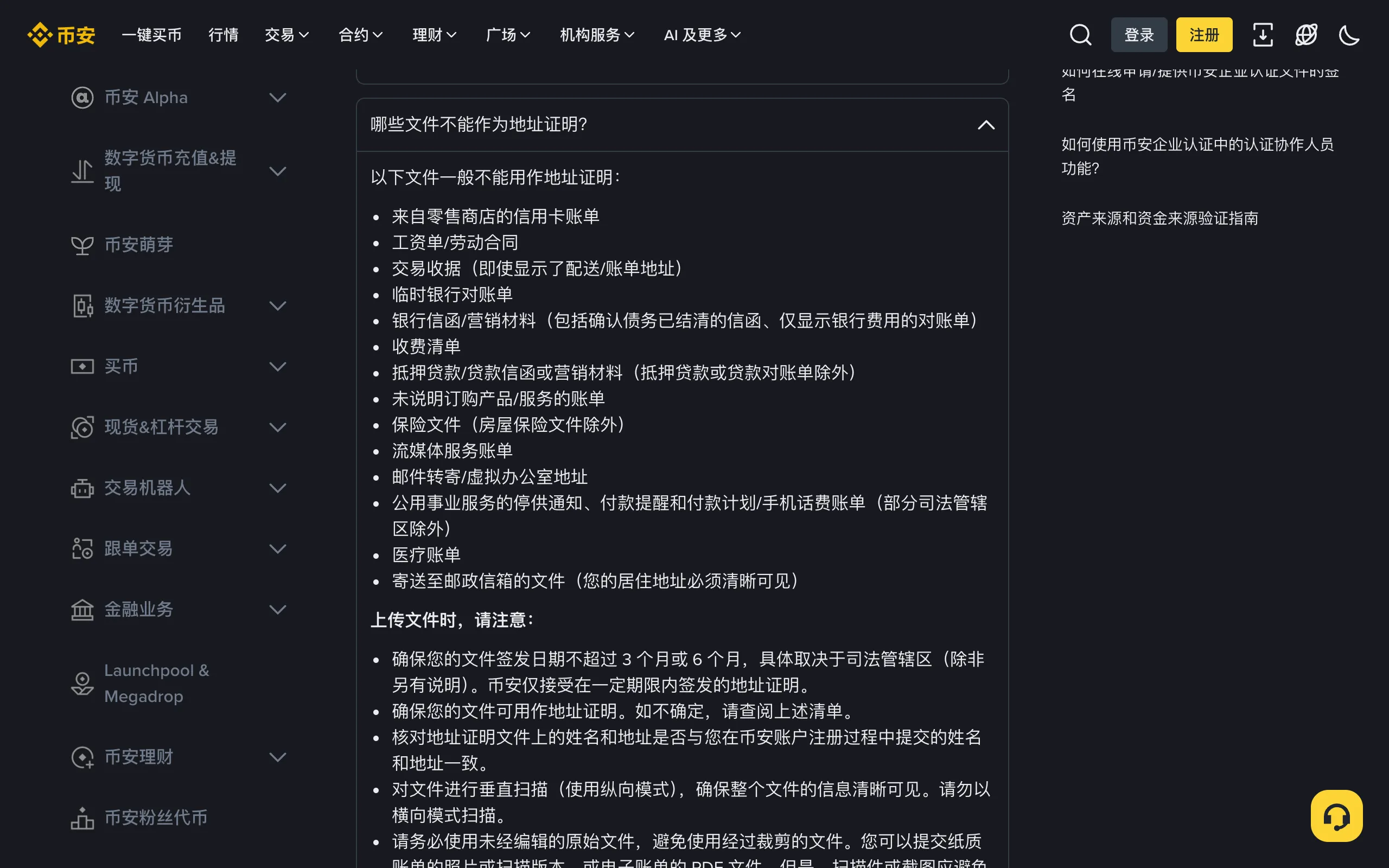Open 如何使用币安企业认证中的认证协作人员功能 article
This screenshot has width=1389, height=868.
pyautogui.click(x=1197, y=156)
